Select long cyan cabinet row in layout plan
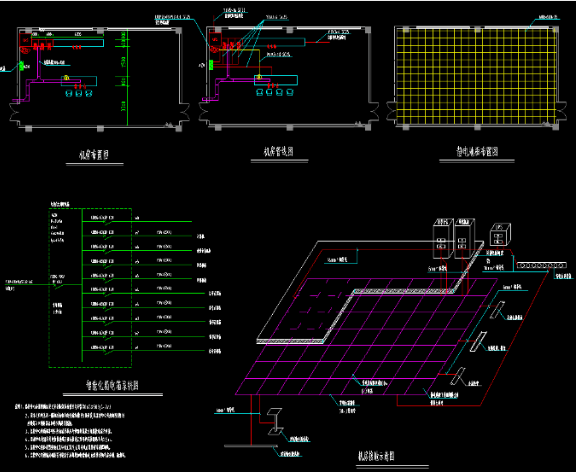Image resolution: width=576 pixels, height=472 pixels. pos(78,43)
